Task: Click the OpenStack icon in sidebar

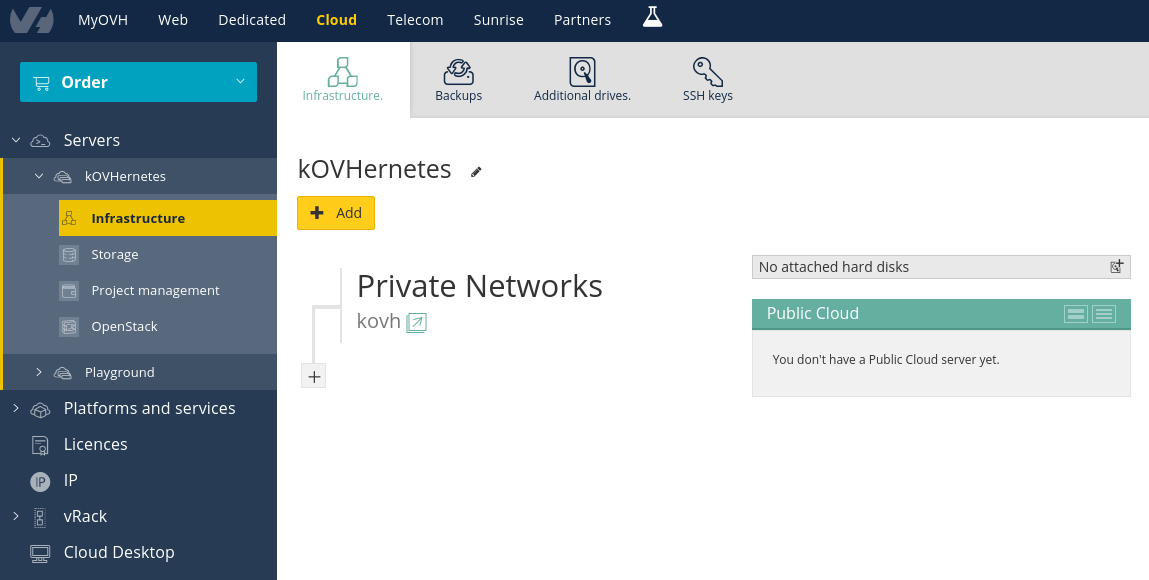Action: pos(69,327)
